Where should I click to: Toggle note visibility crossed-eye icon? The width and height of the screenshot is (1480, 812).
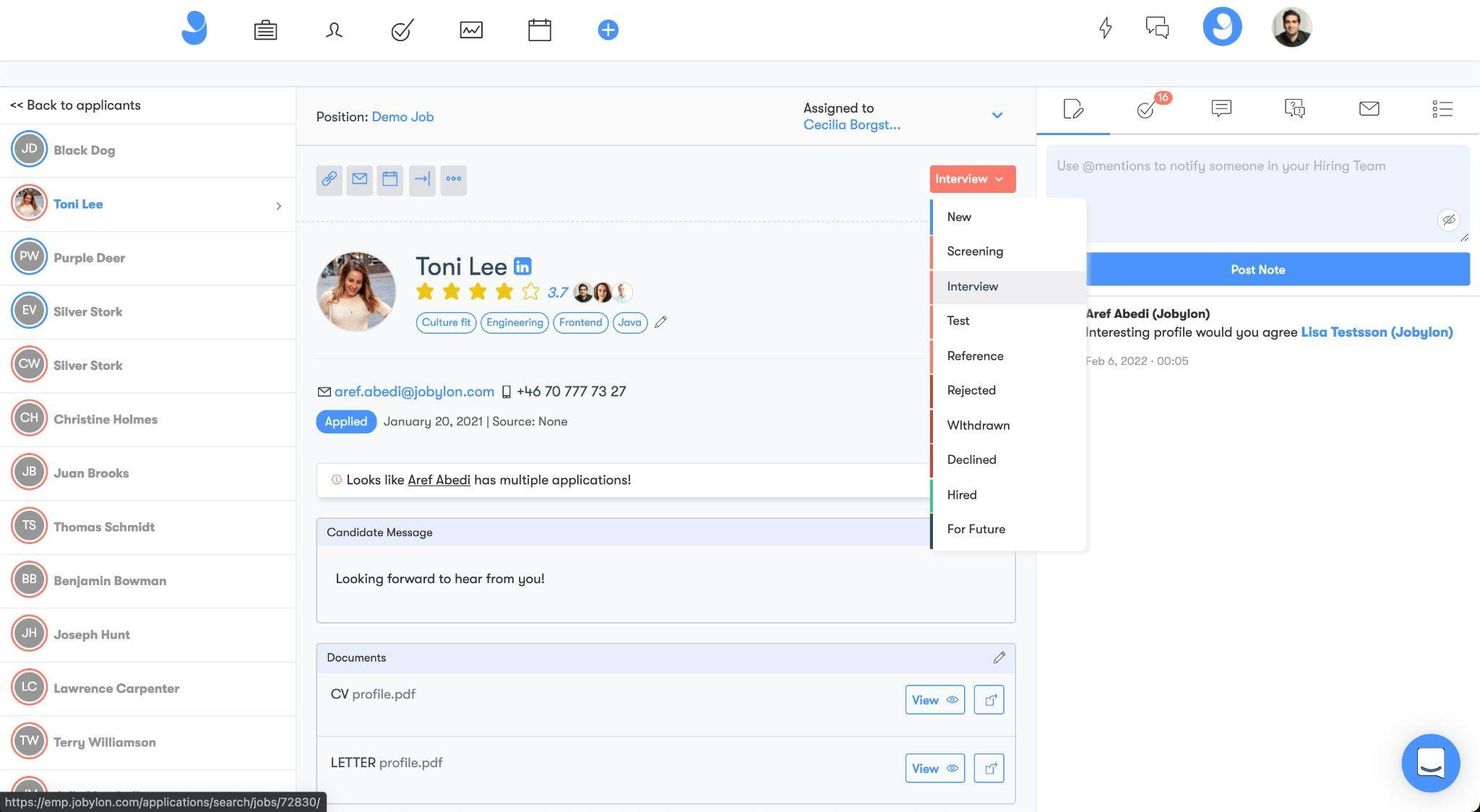pyautogui.click(x=1448, y=220)
